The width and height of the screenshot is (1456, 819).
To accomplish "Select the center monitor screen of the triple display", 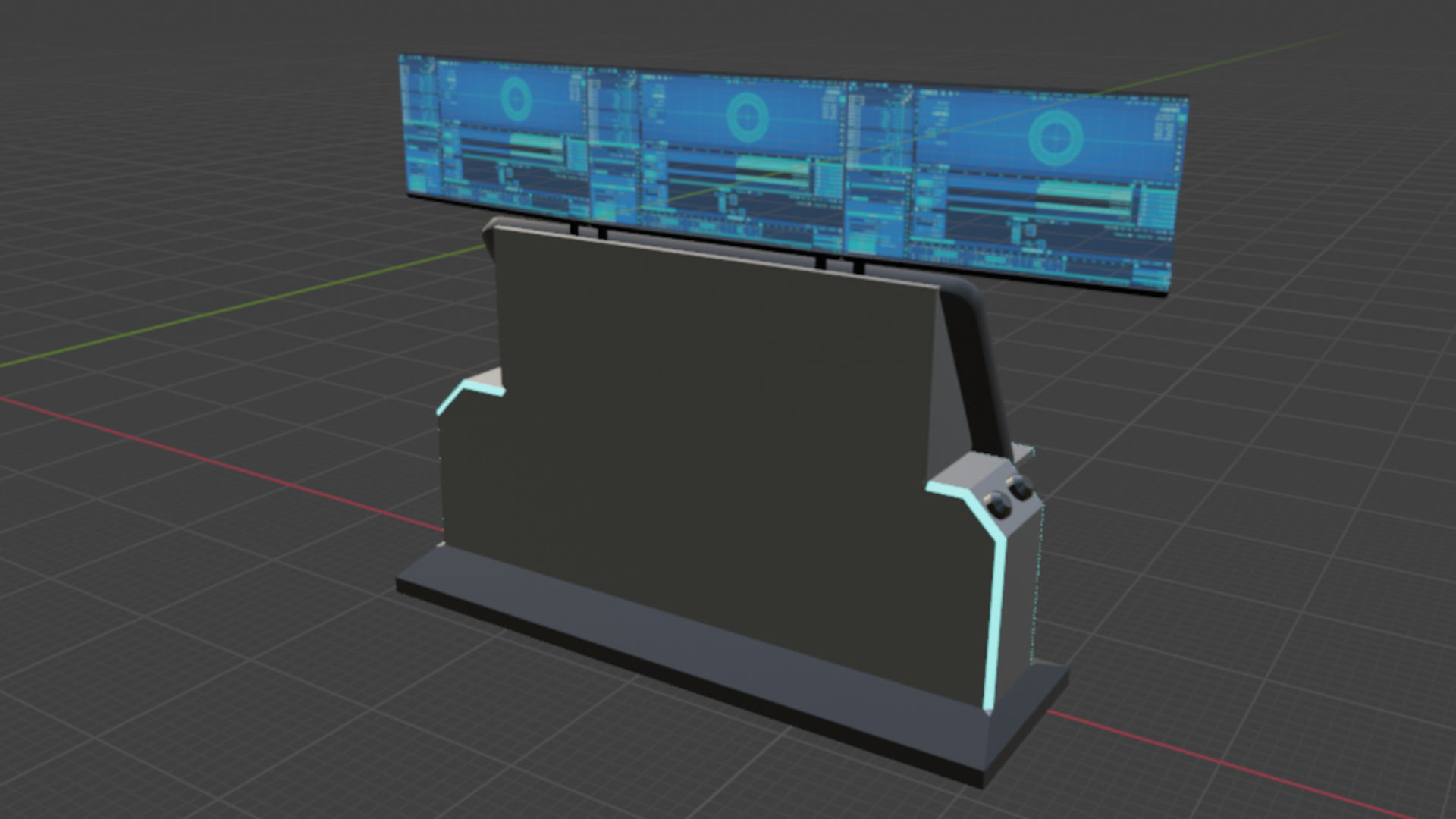I will (718, 158).
